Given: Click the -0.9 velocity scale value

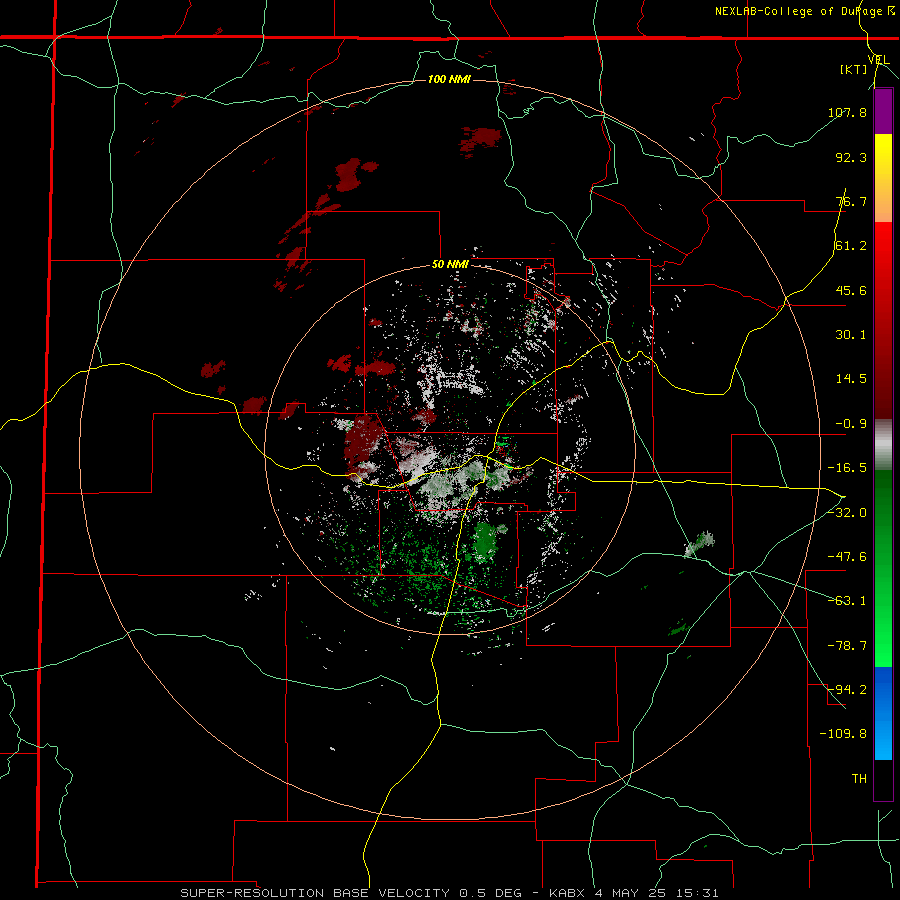Looking at the screenshot, I should [851, 424].
